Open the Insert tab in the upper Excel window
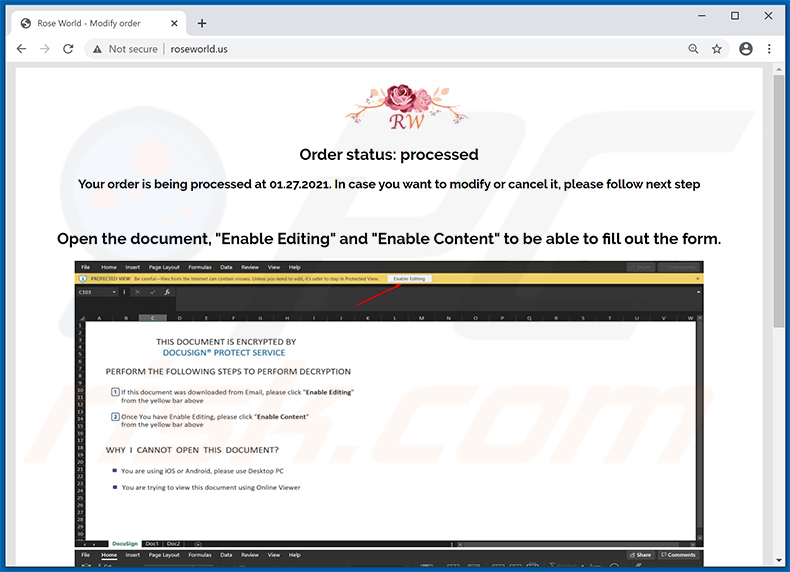This screenshot has height=572, width=790. (133, 267)
